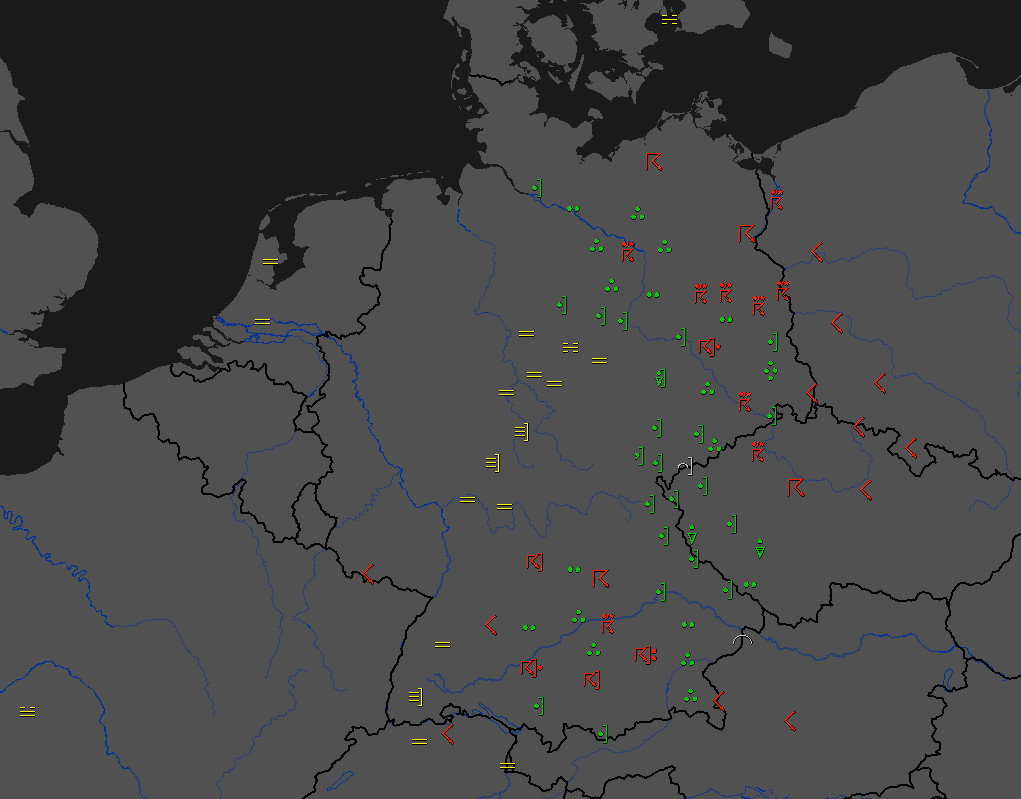Click the red lightning symbol in Baden-Württemberg
Viewport: 1021px width, 799px height.
pyautogui.click(x=491, y=624)
